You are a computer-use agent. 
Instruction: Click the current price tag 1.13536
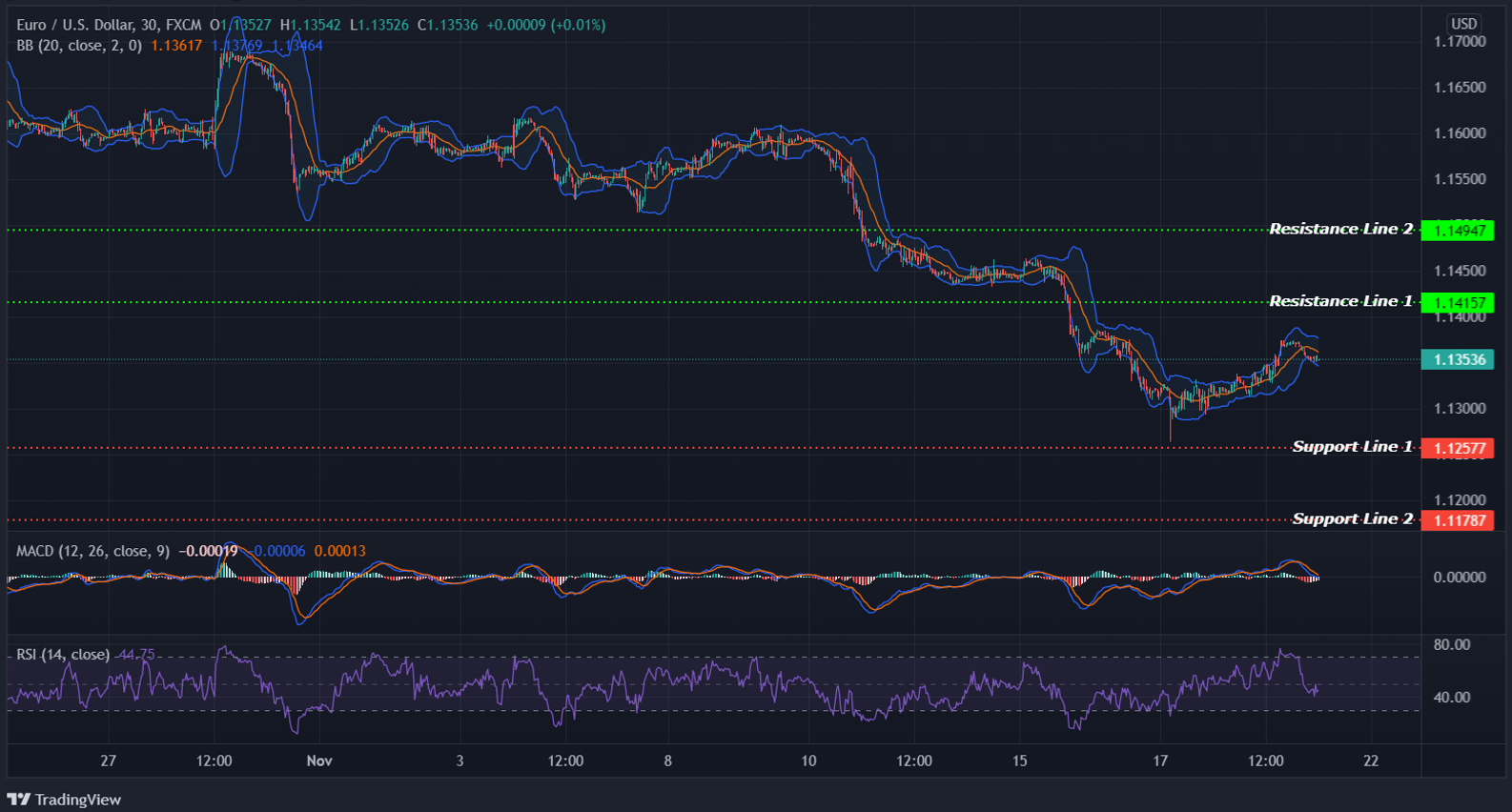[x=1457, y=359]
